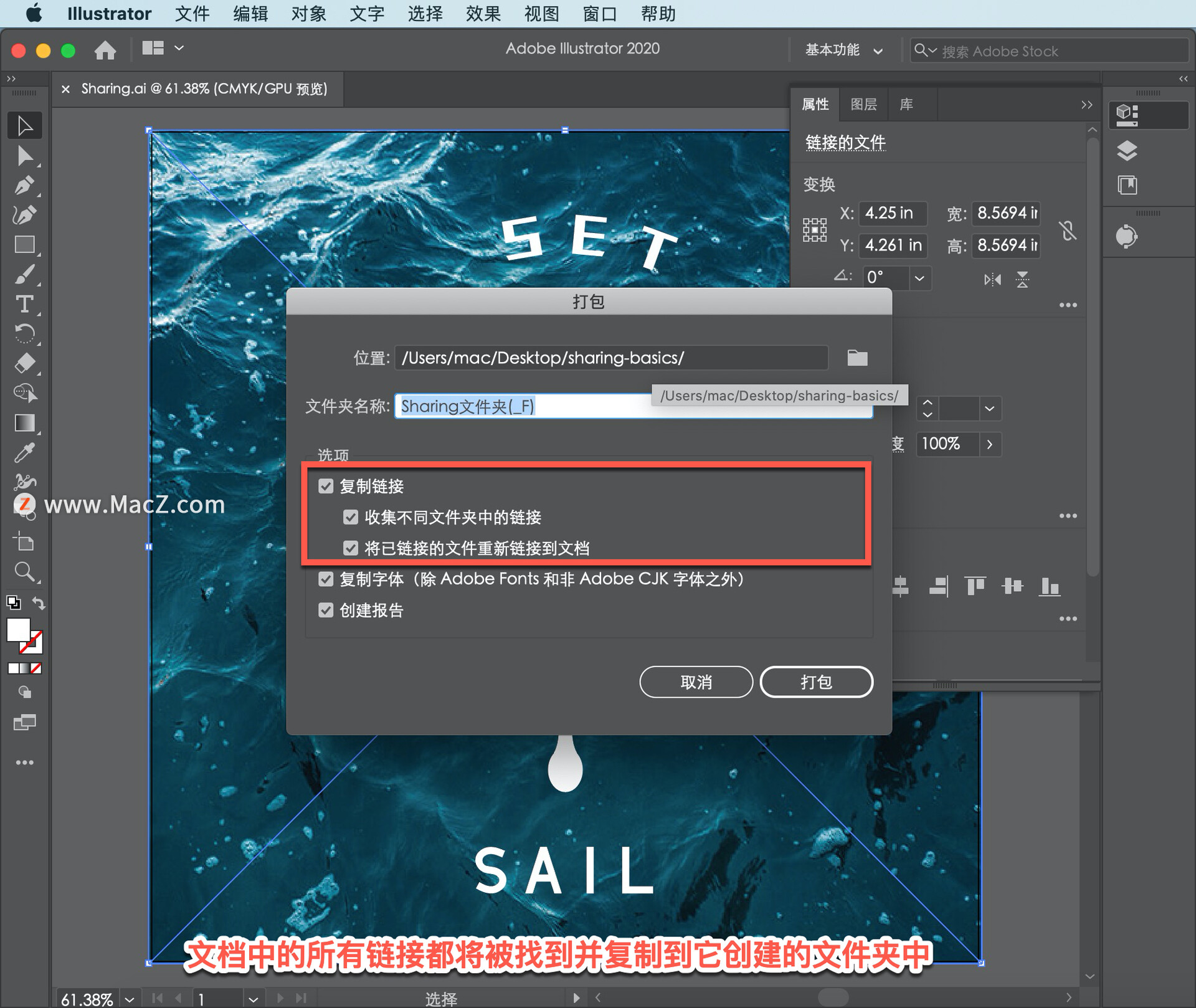
Task: Select the Gradient tool
Action: tap(25, 423)
